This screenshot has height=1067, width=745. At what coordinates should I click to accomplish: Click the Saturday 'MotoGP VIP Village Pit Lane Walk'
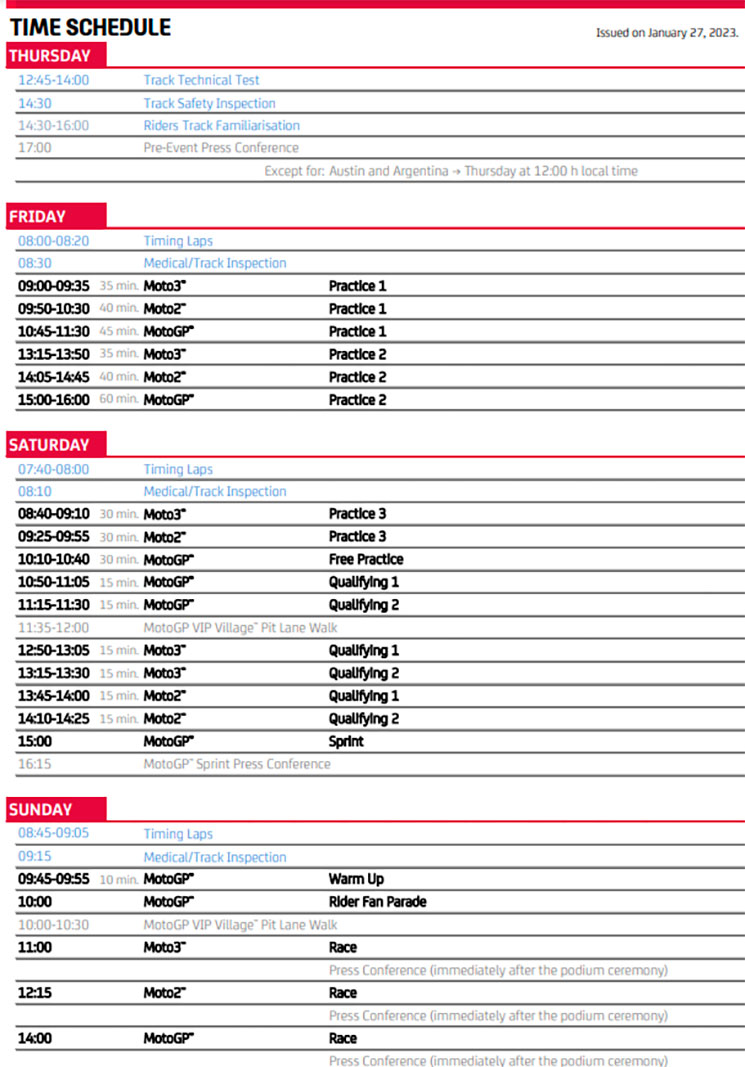240,628
